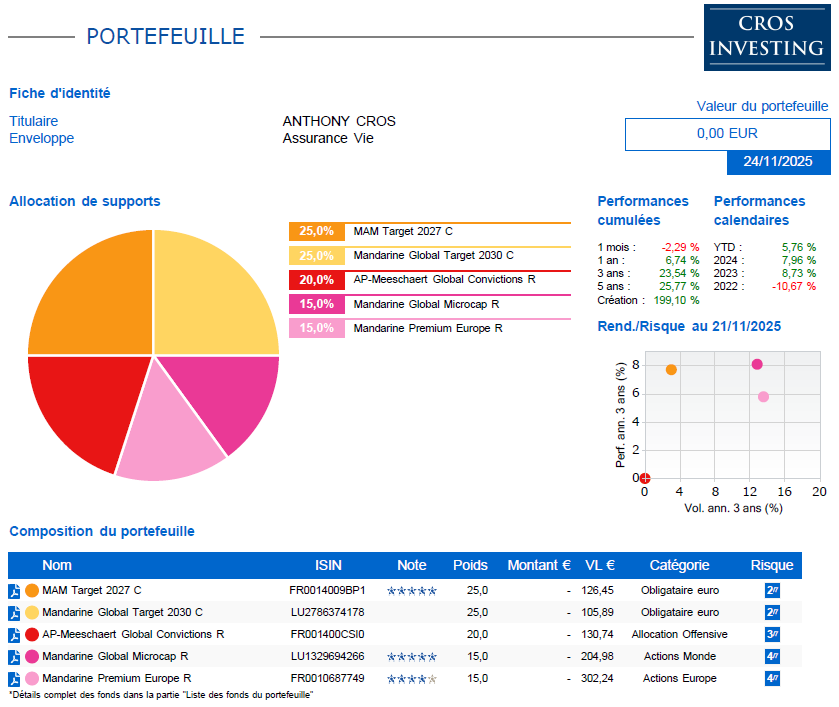Click the 24/11/2025 date box
The image size is (839, 707).
779,162
